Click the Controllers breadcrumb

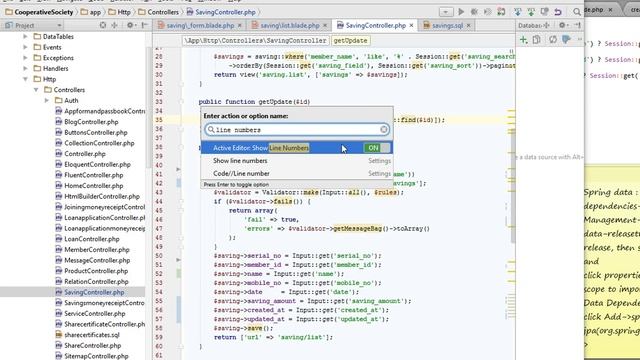click(158, 12)
